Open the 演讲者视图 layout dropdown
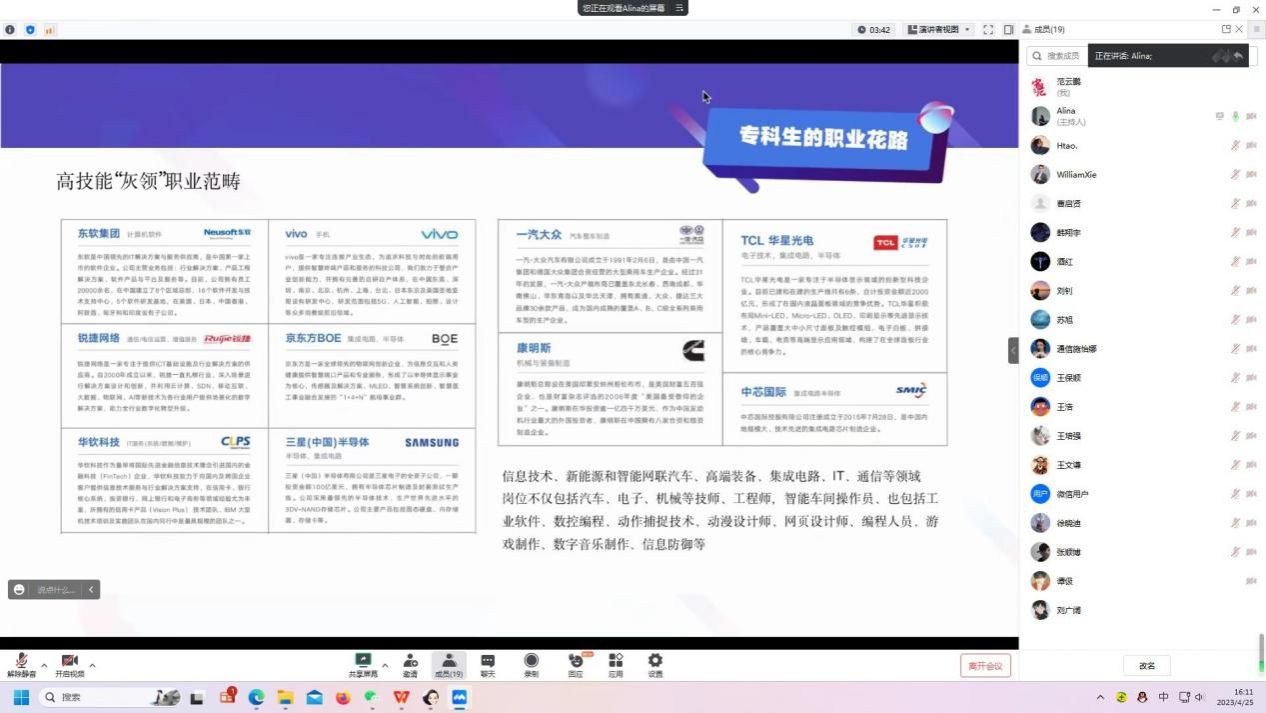The image size is (1266, 713). click(939, 29)
